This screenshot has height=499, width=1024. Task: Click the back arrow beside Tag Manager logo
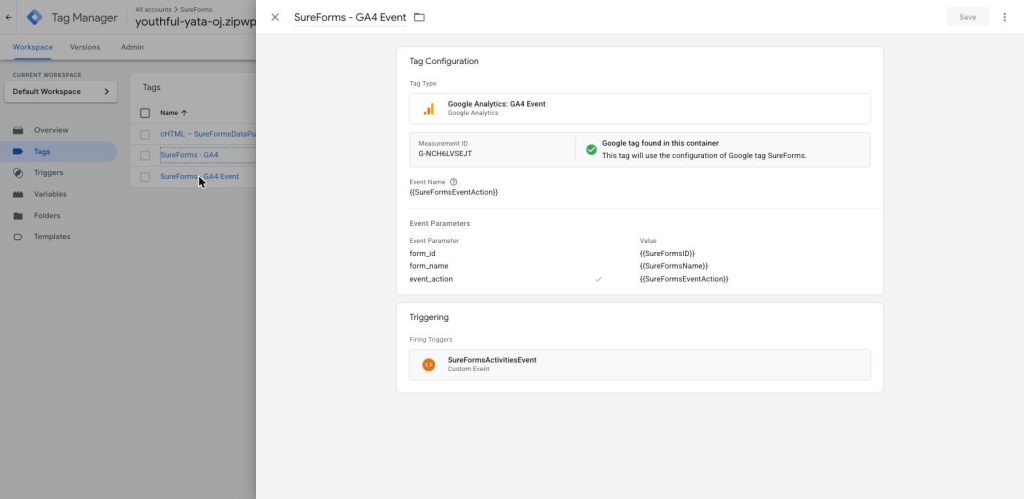[x=8, y=18]
